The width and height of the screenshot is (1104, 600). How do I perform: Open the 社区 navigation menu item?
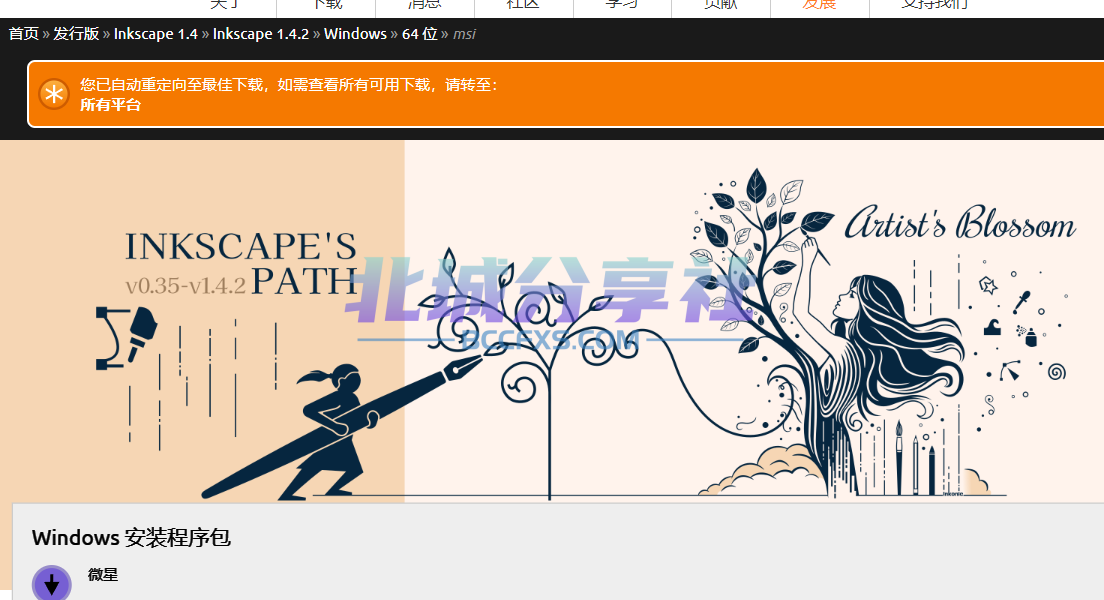pyautogui.click(x=524, y=4)
